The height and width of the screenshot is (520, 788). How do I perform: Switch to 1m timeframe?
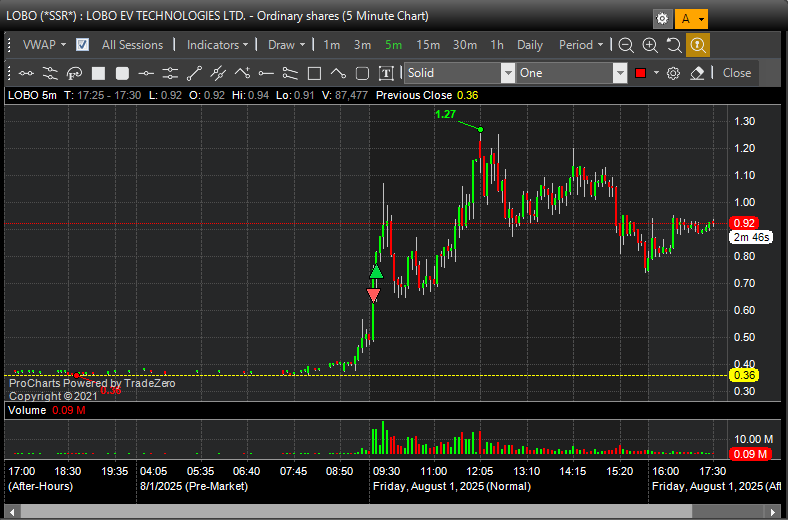[x=332, y=45]
